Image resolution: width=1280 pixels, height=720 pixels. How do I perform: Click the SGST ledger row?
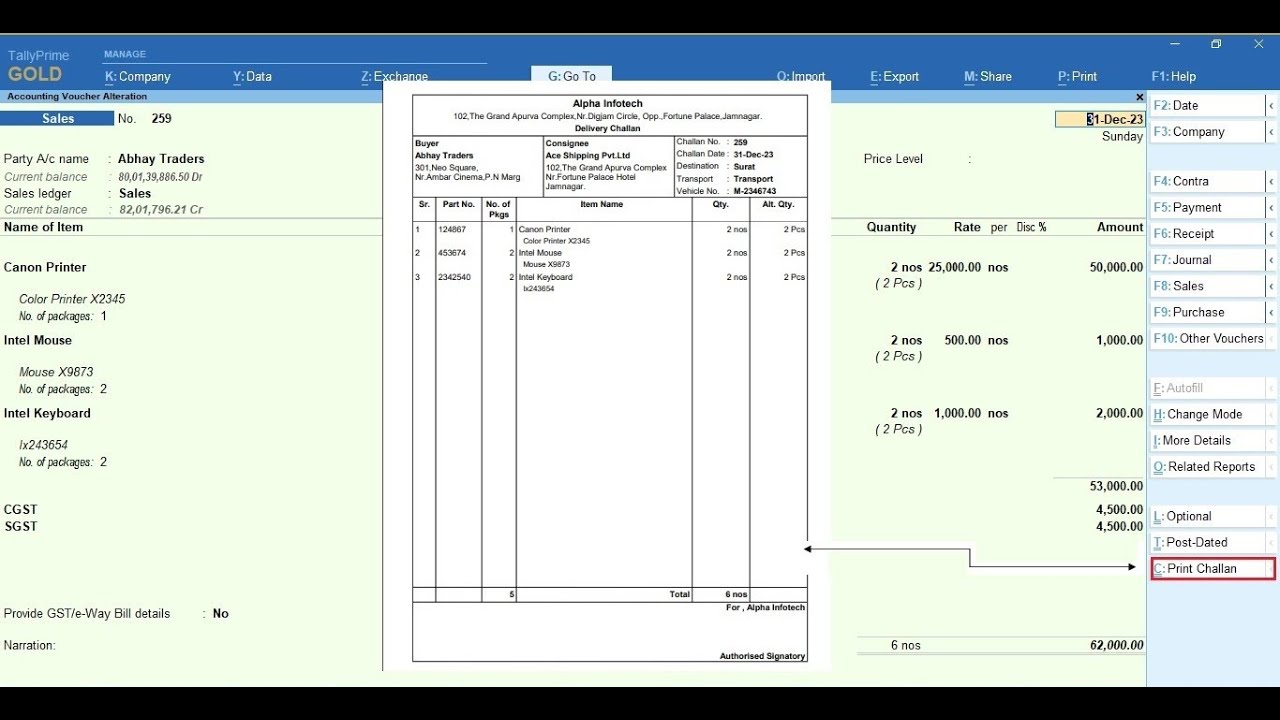point(20,526)
